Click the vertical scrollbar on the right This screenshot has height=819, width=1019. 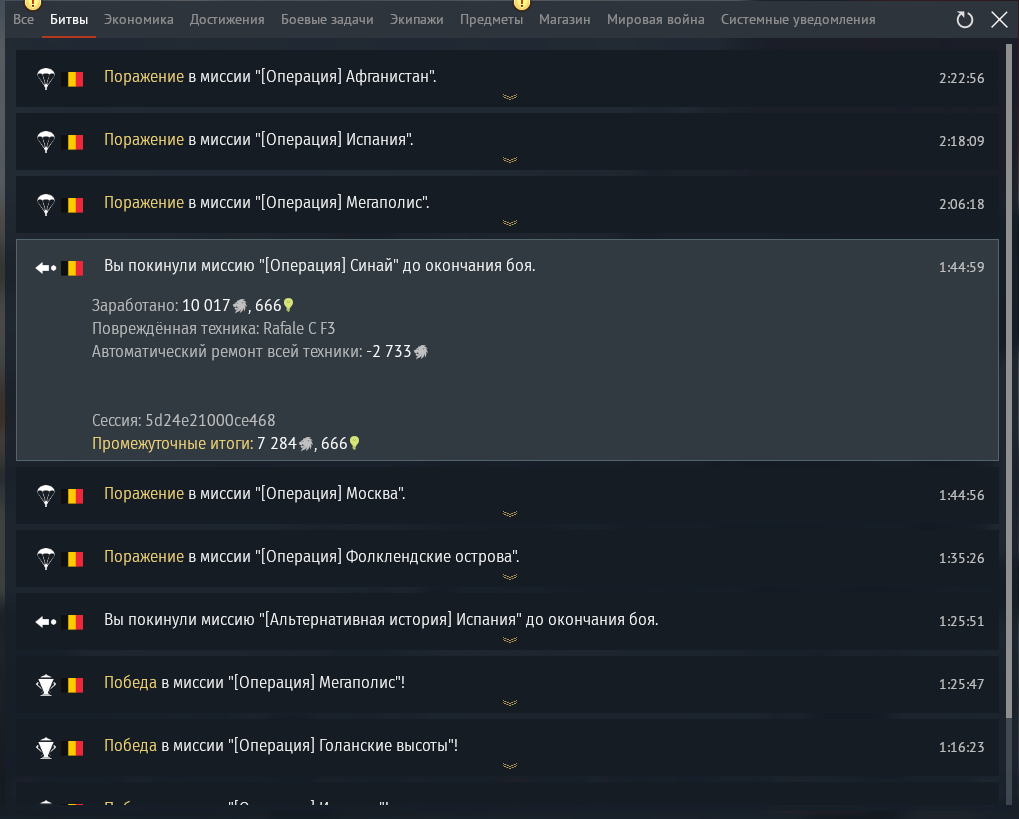point(1009,380)
